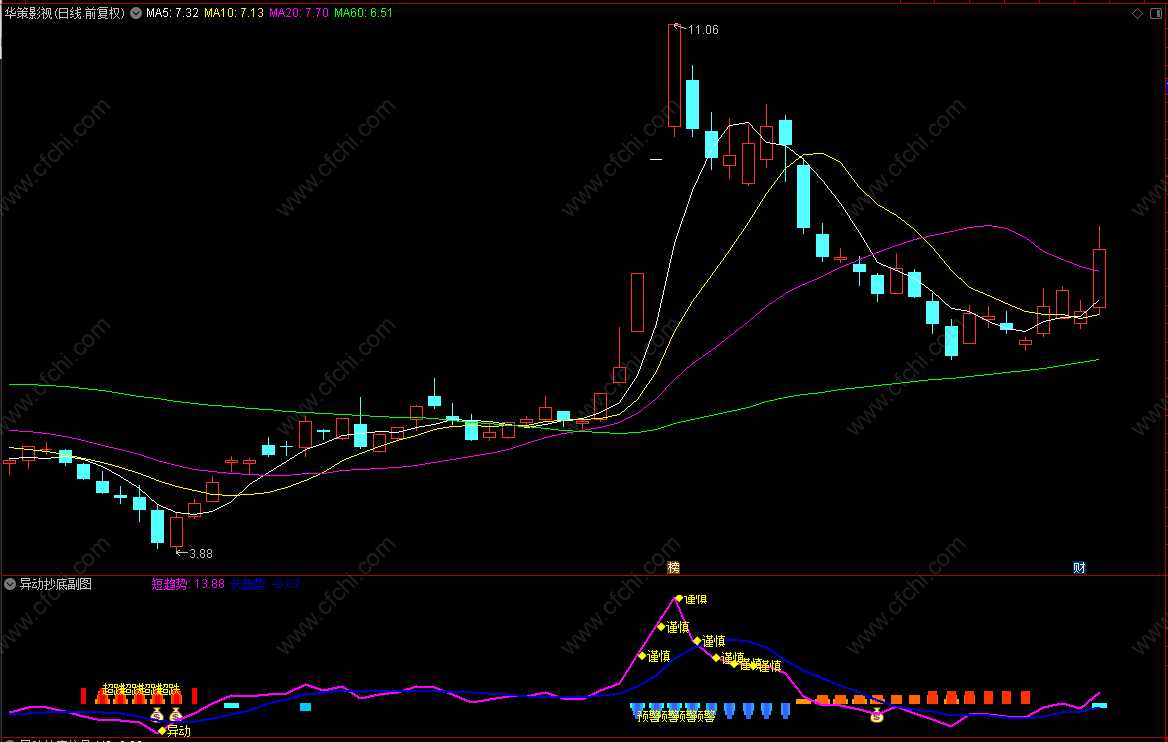This screenshot has height=742, width=1168.
Task: Click the rightmost red candlestick on chart
Action: 1099,278
